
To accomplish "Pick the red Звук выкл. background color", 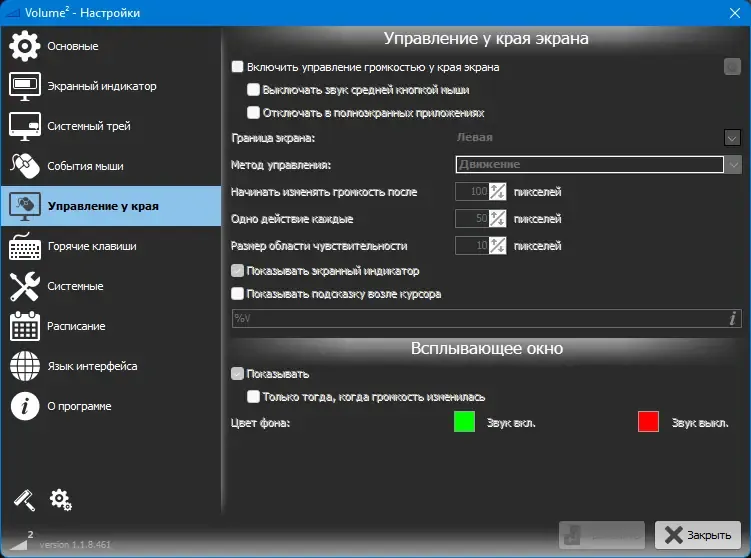I will 648,421.
